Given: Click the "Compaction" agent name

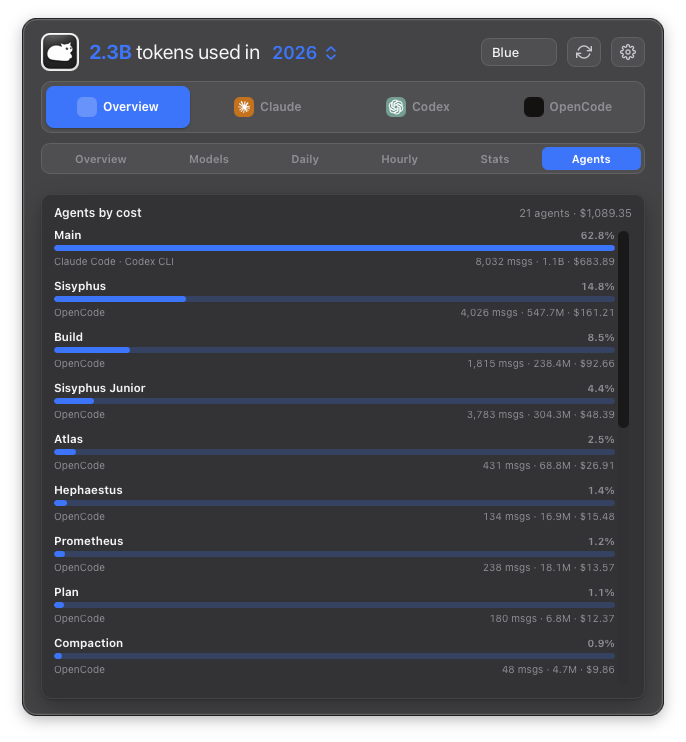Looking at the screenshot, I should (88, 643).
